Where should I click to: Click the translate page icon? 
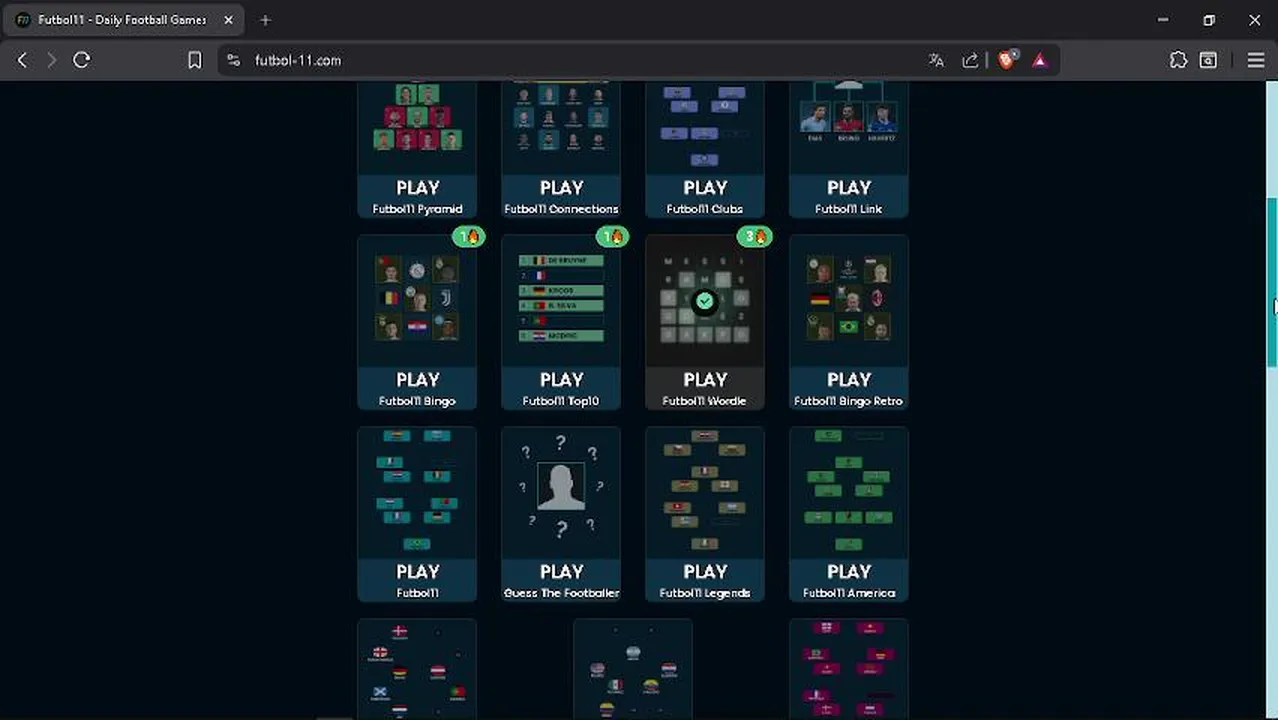(x=936, y=60)
